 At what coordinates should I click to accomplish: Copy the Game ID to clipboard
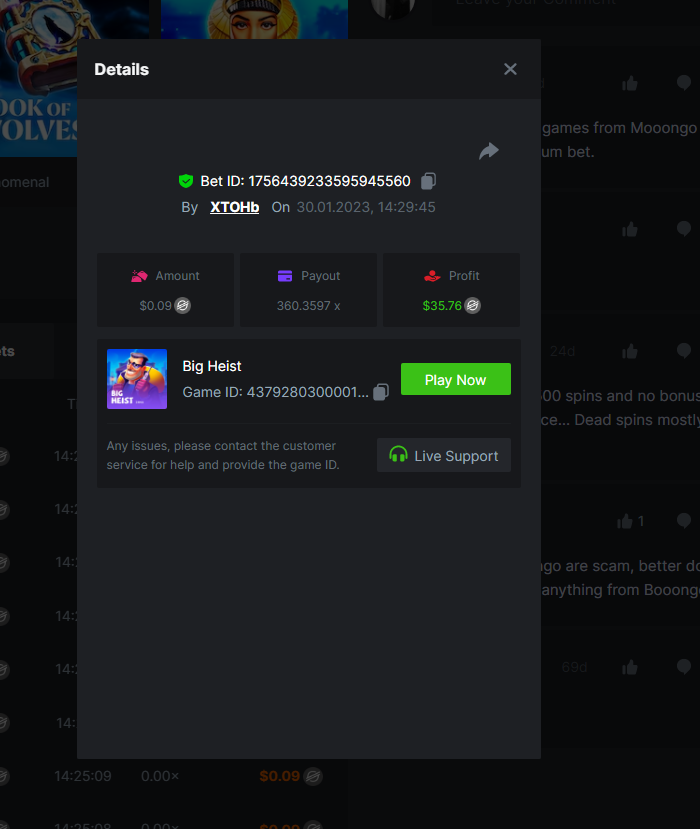pos(380,393)
